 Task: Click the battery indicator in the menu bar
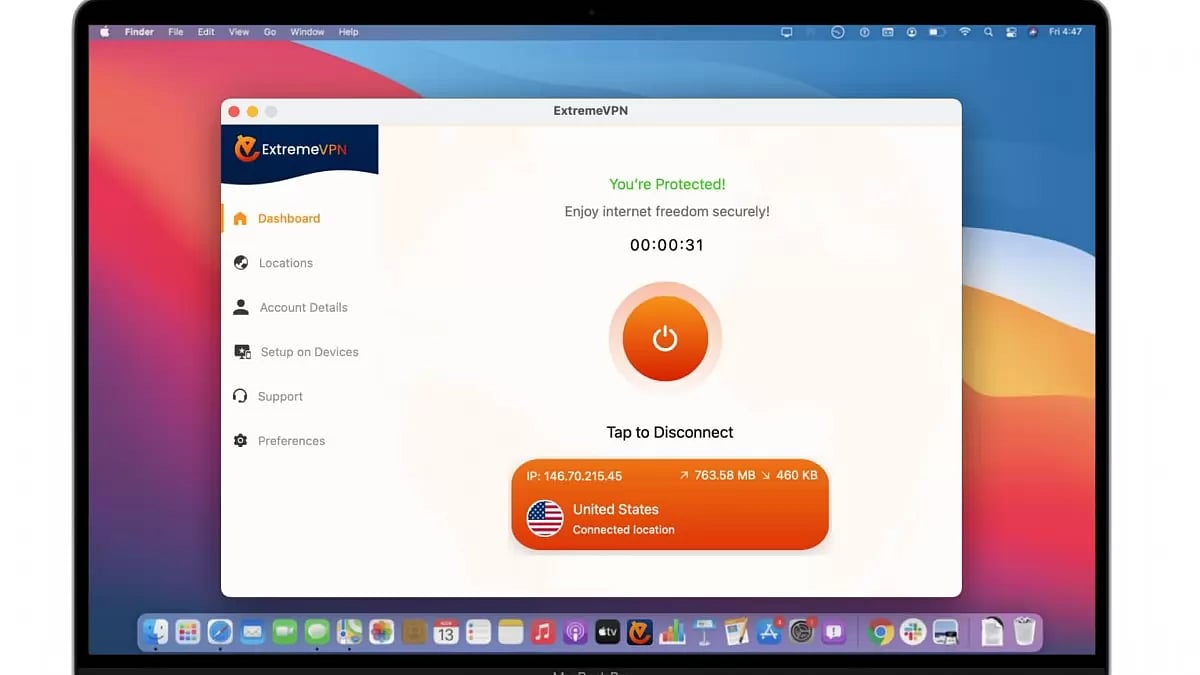tap(936, 31)
